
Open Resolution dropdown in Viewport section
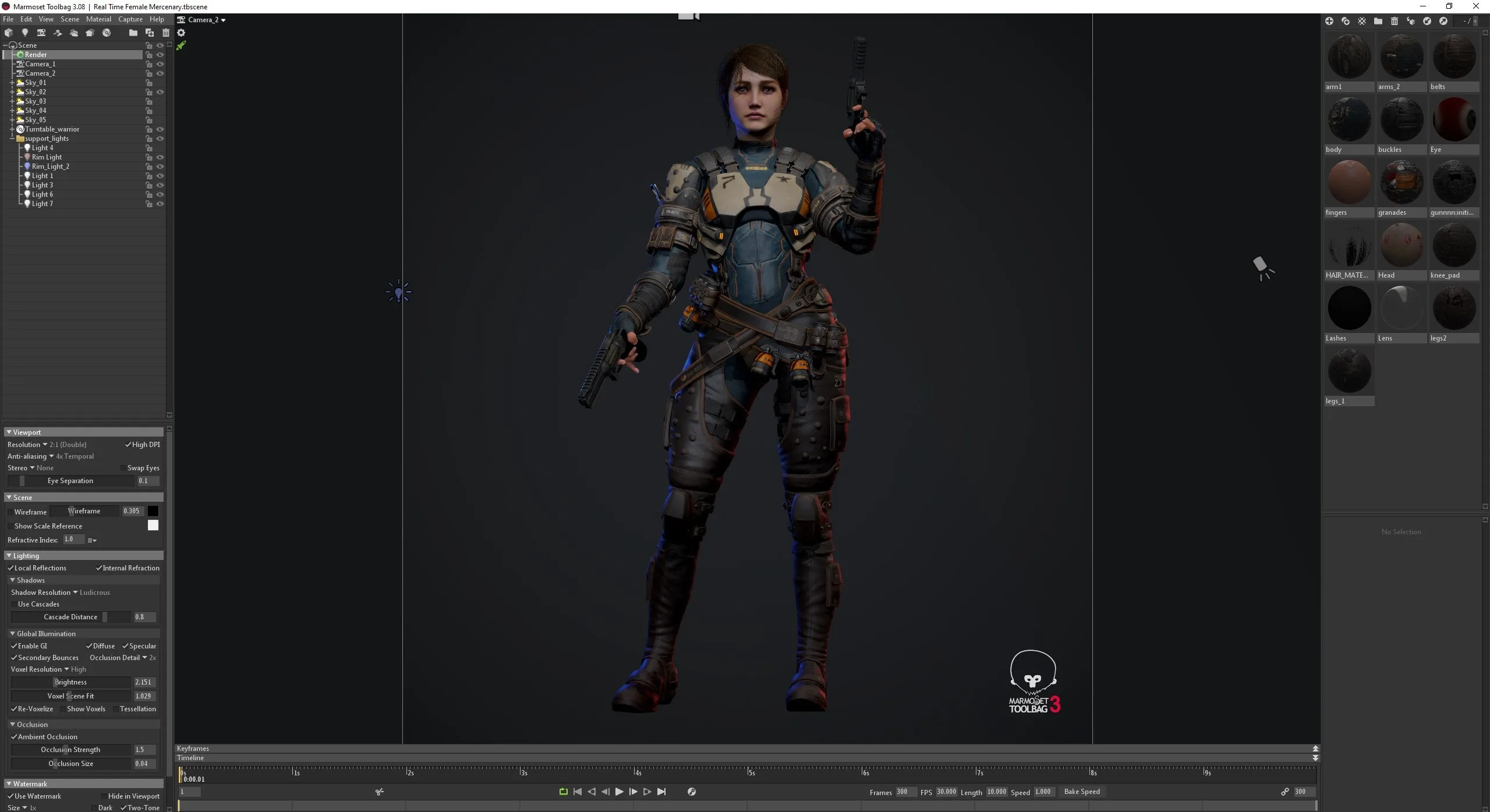[x=47, y=445]
